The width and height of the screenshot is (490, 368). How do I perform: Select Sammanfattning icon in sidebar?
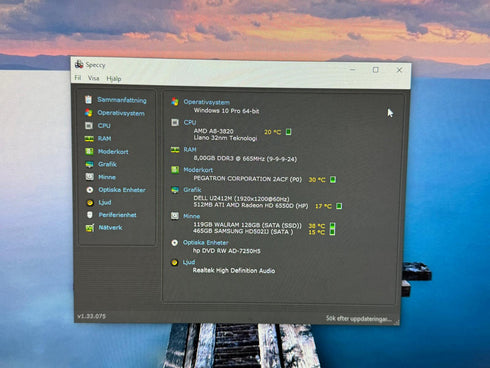pos(88,99)
